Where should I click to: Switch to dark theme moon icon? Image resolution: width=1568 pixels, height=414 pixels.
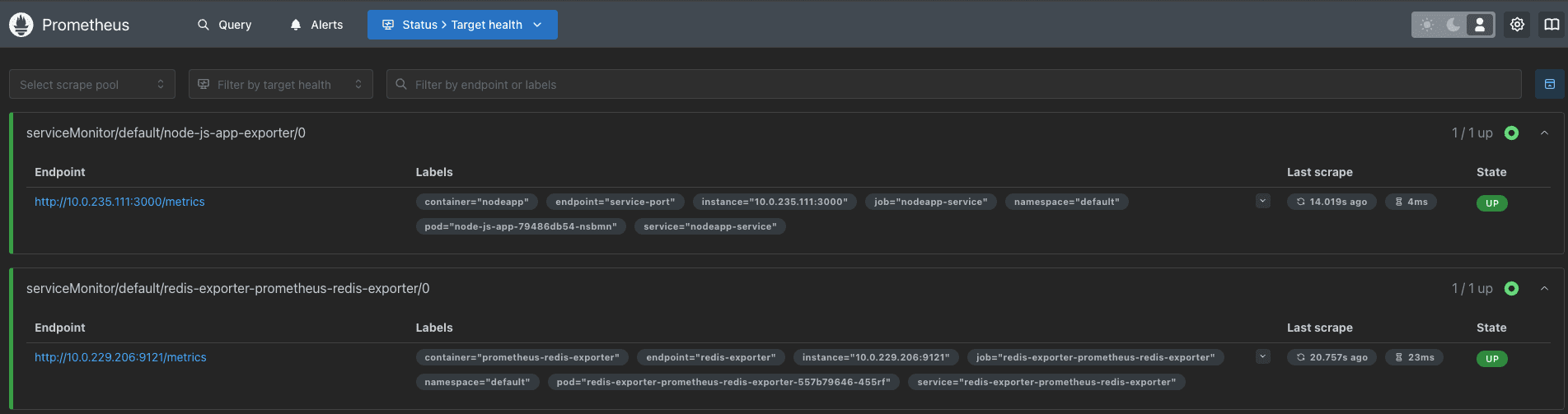1453,25
